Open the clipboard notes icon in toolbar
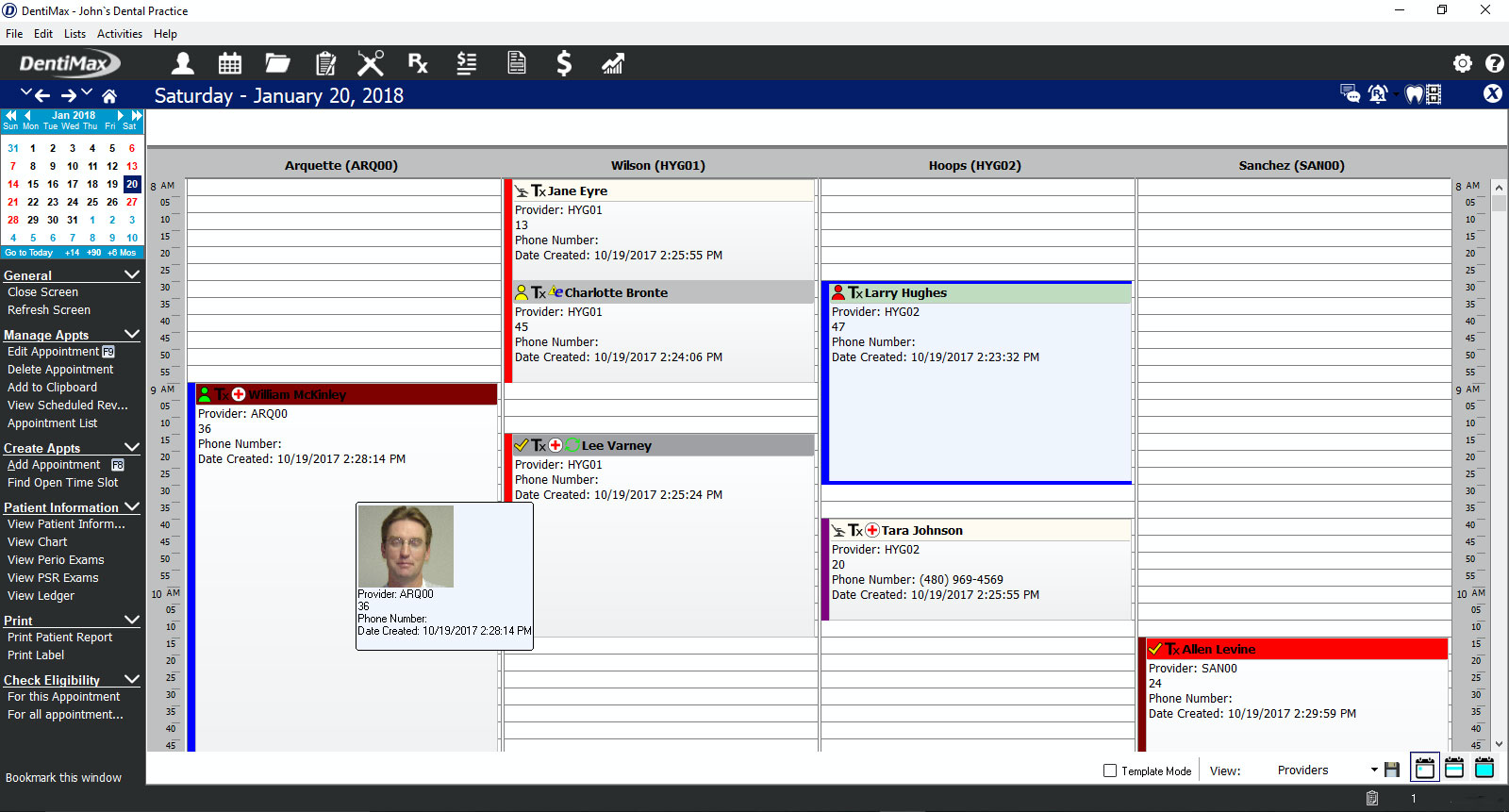Screen dimensions: 1509x812 pyautogui.click(x=325, y=63)
